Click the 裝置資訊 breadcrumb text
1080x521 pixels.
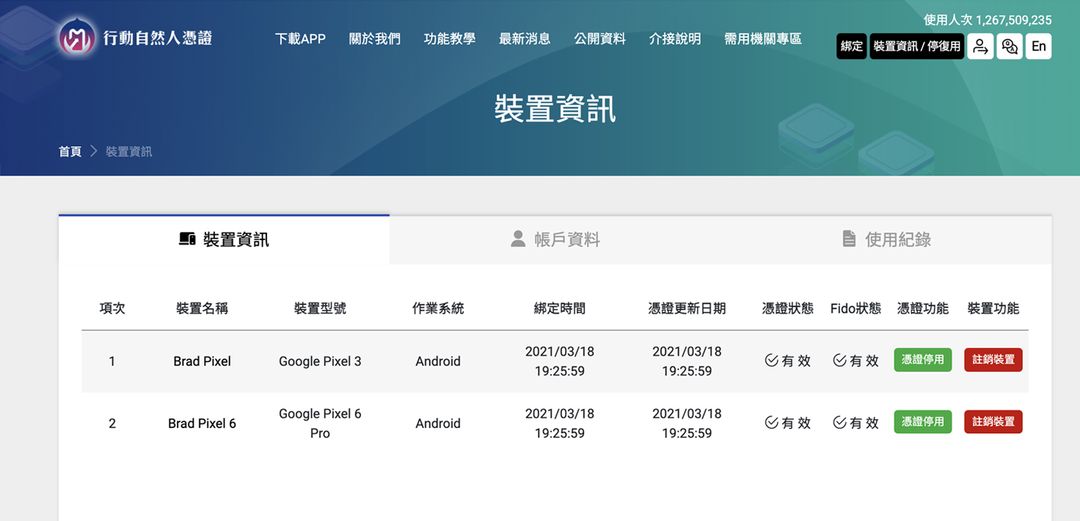tap(129, 152)
